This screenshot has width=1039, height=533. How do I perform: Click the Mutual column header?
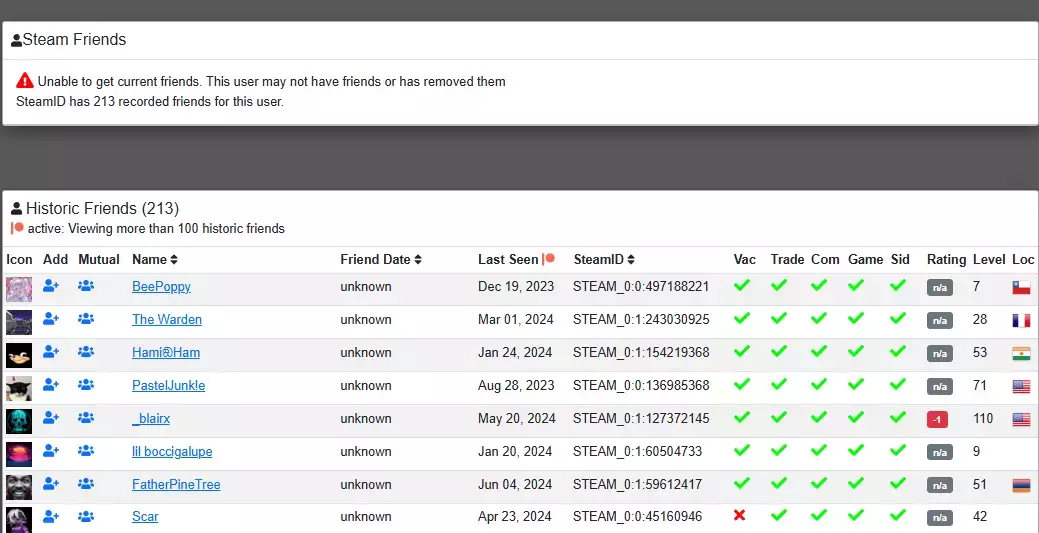click(99, 259)
